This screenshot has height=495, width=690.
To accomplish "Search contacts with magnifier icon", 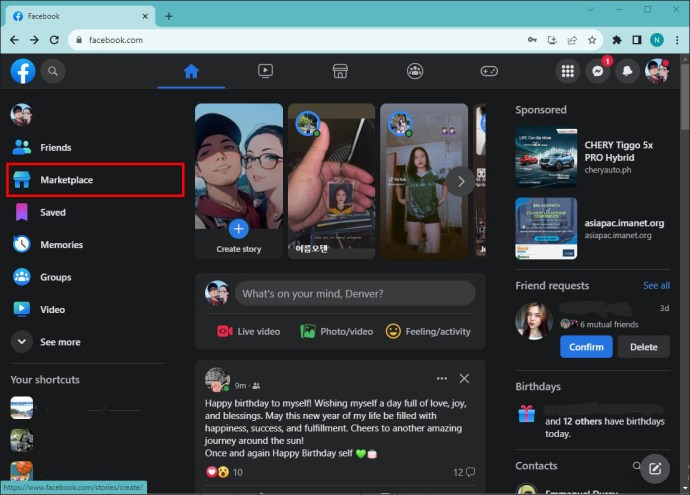I will [636, 466].
